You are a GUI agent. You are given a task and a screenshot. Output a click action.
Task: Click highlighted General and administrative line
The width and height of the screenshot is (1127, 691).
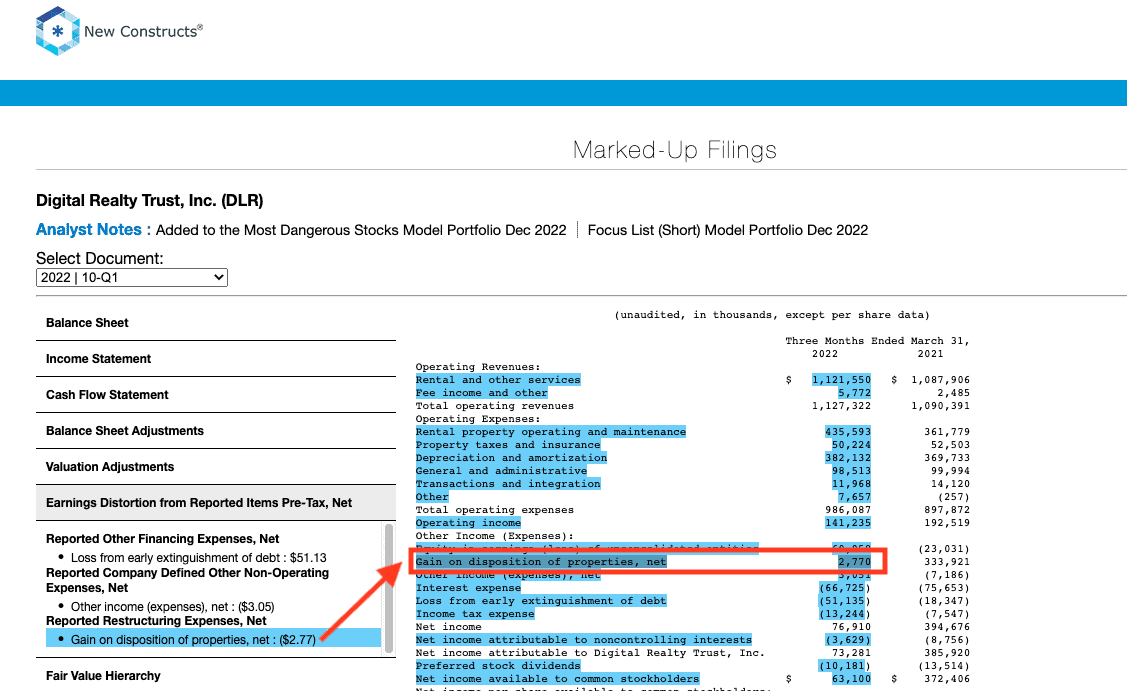(x=501, y=470)
